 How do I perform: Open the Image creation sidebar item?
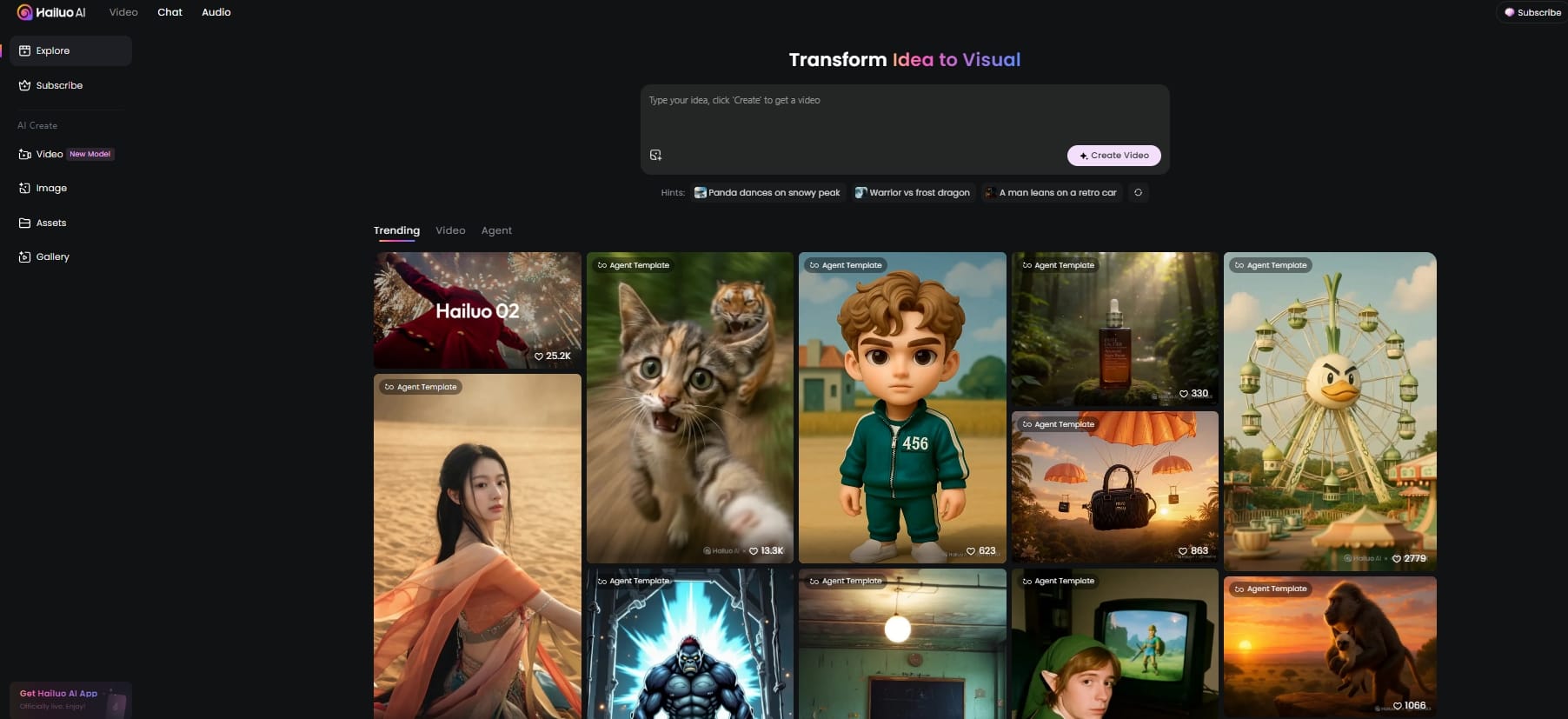coord(70,188)
